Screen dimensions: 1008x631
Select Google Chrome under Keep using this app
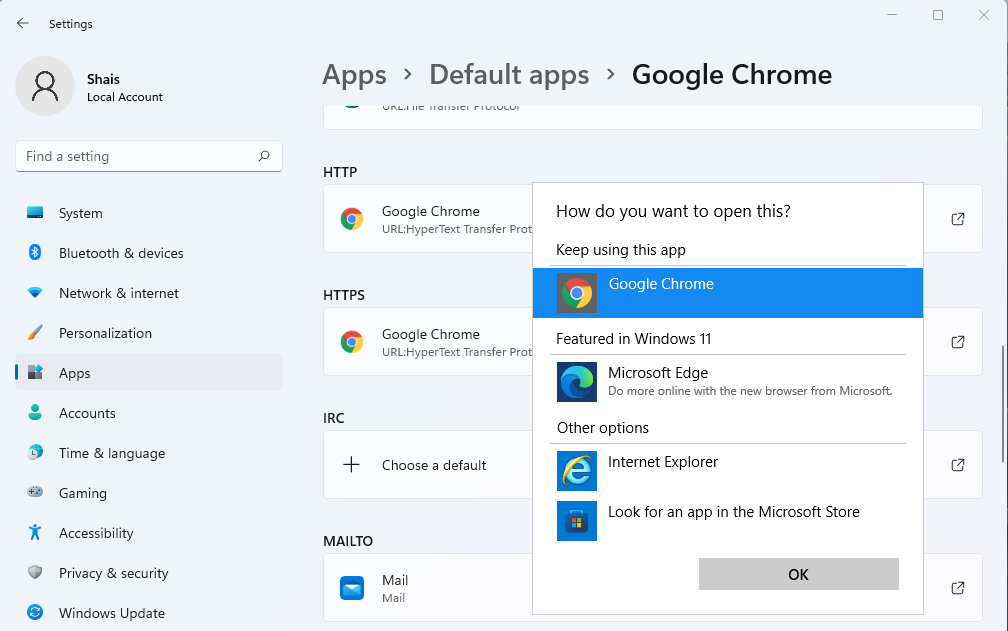660,292
